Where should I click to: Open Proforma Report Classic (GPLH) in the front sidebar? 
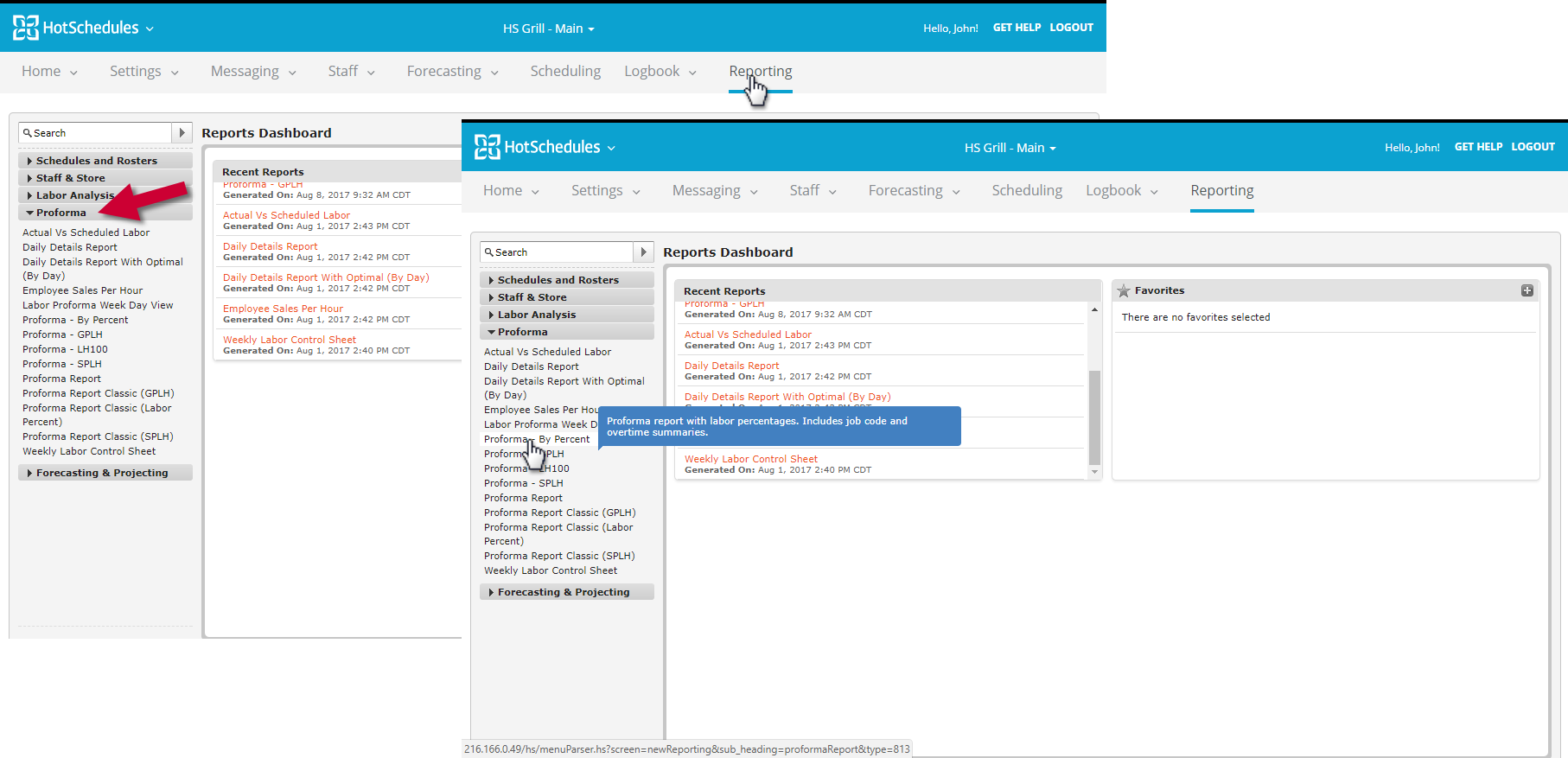pos(559,513)
